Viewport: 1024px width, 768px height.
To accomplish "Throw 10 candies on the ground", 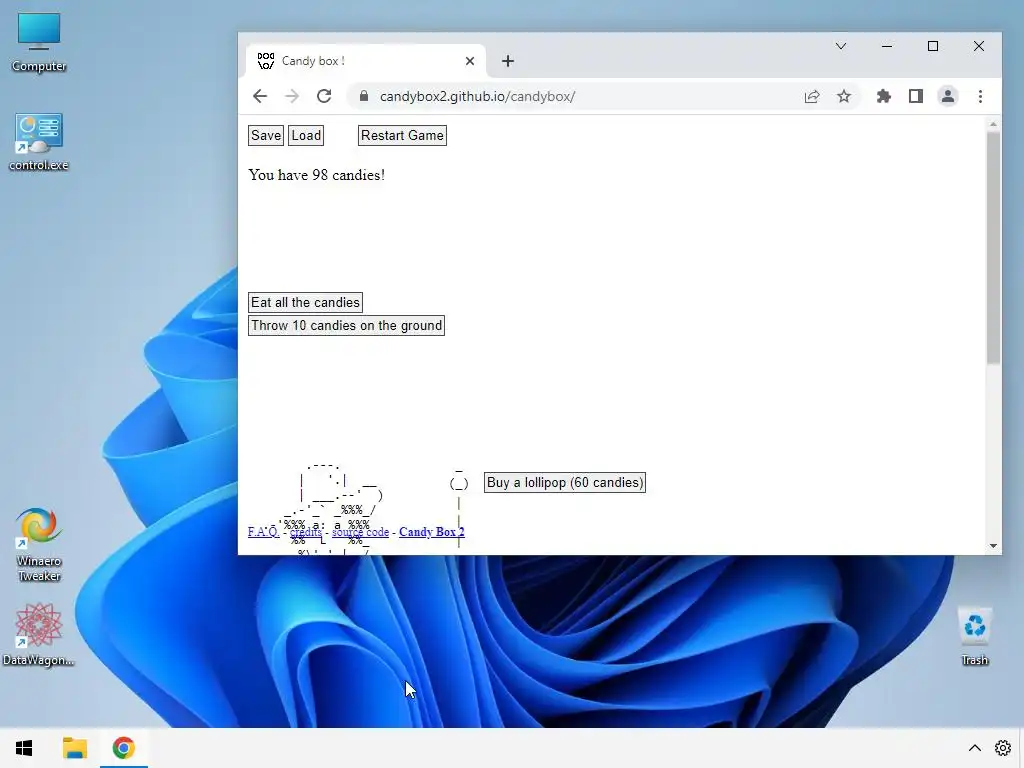I will pyautogui.click(x=346, y=326).
